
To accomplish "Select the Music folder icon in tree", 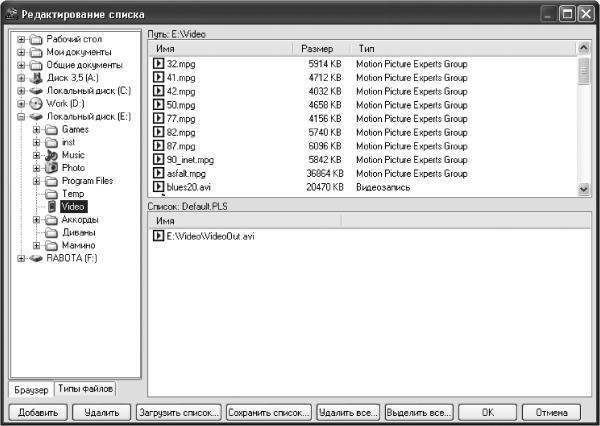I will (x=51, y=155).
